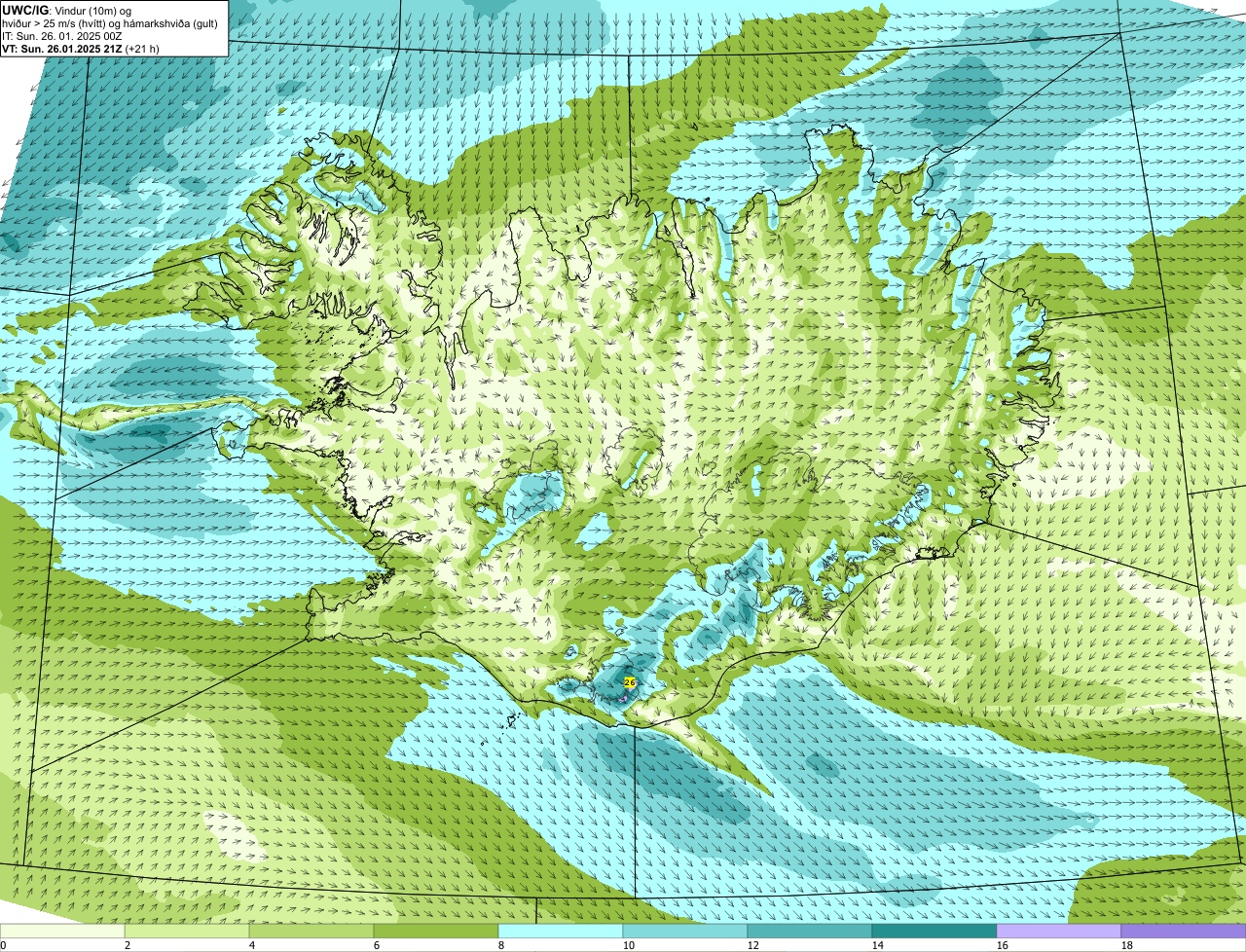Click the 'VT: Sun. 26.01.2025 21Z (+21 h)' line
Screen dimensions: 1246x952
[81, 48]
